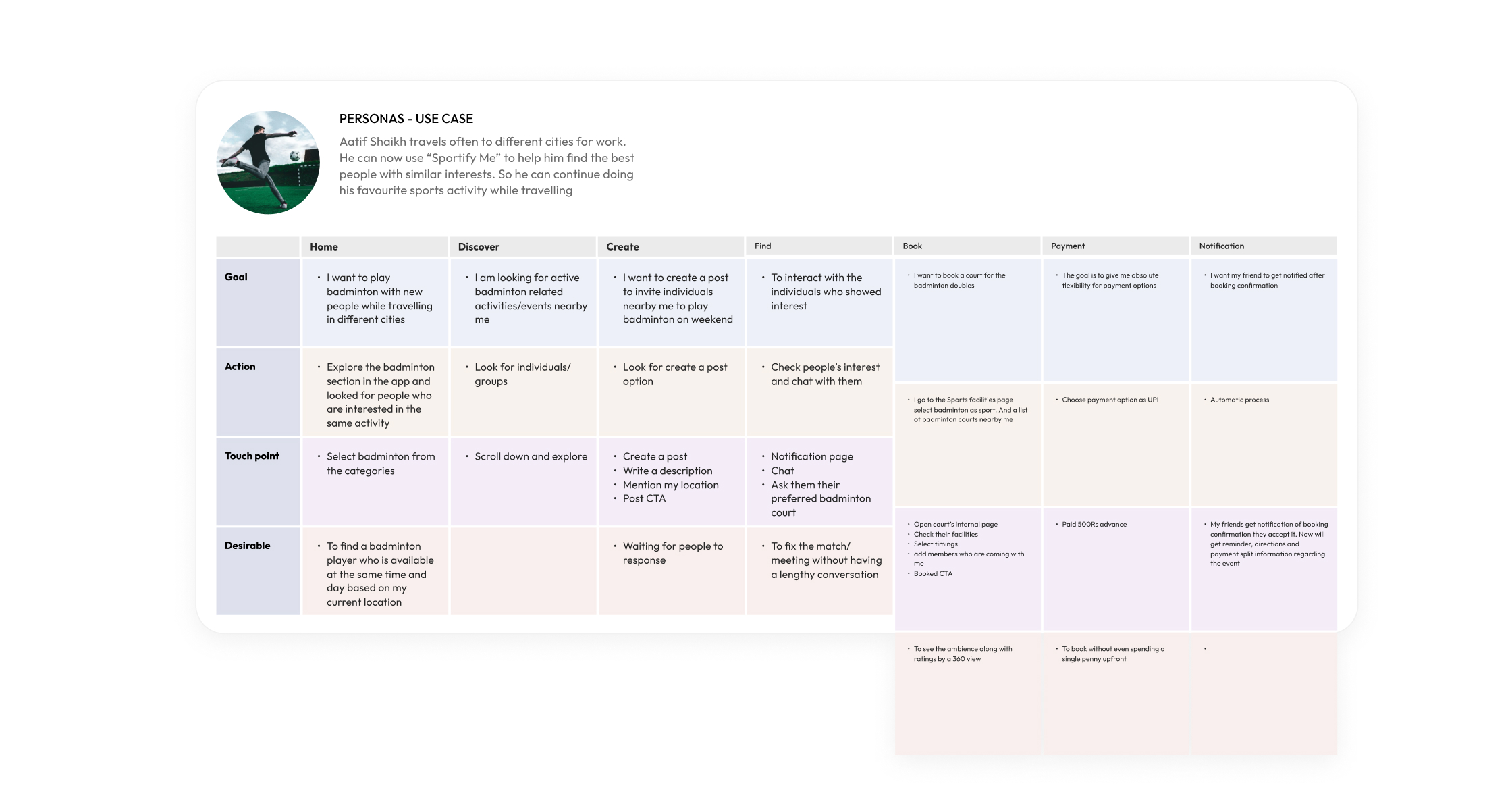Select the Home column header
Image resolution: width=1512 pixels, height=790 pixels.
click(324, 247)
